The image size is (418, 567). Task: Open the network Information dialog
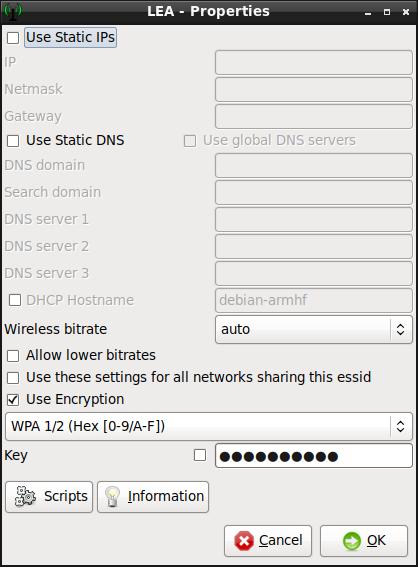tap(153, 497)
